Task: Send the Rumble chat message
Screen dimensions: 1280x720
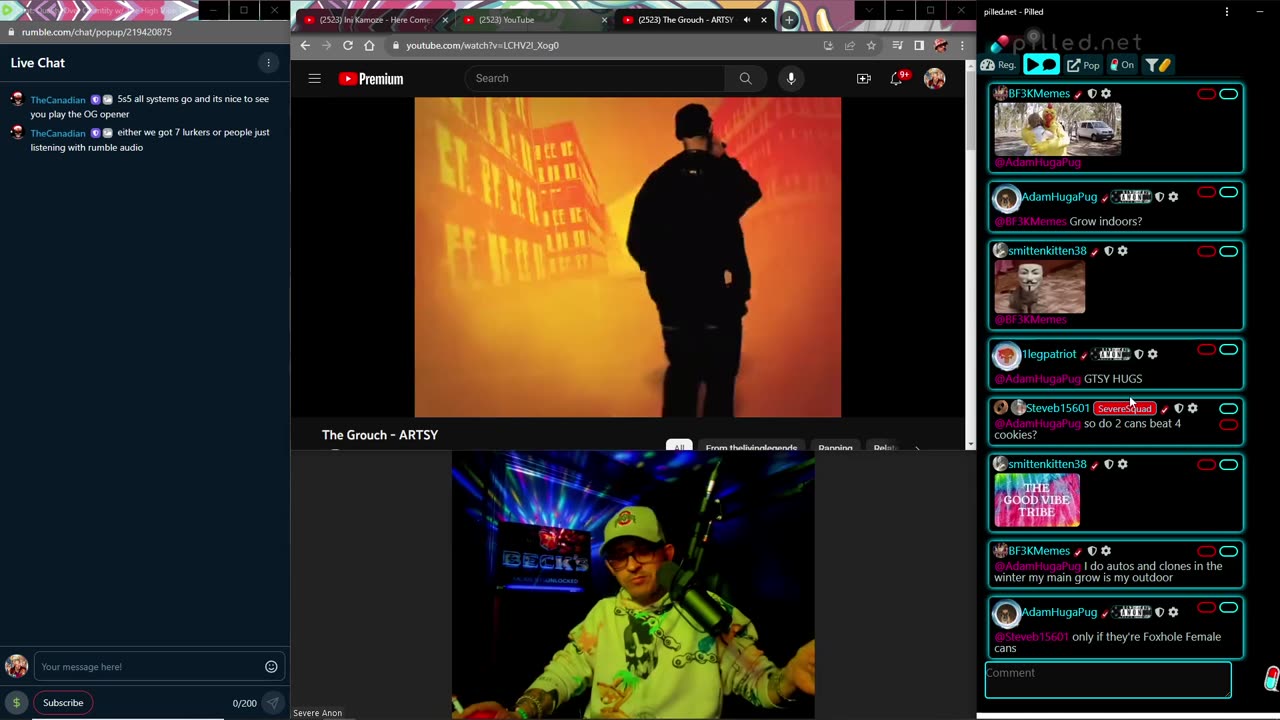Action: (272, 703)
